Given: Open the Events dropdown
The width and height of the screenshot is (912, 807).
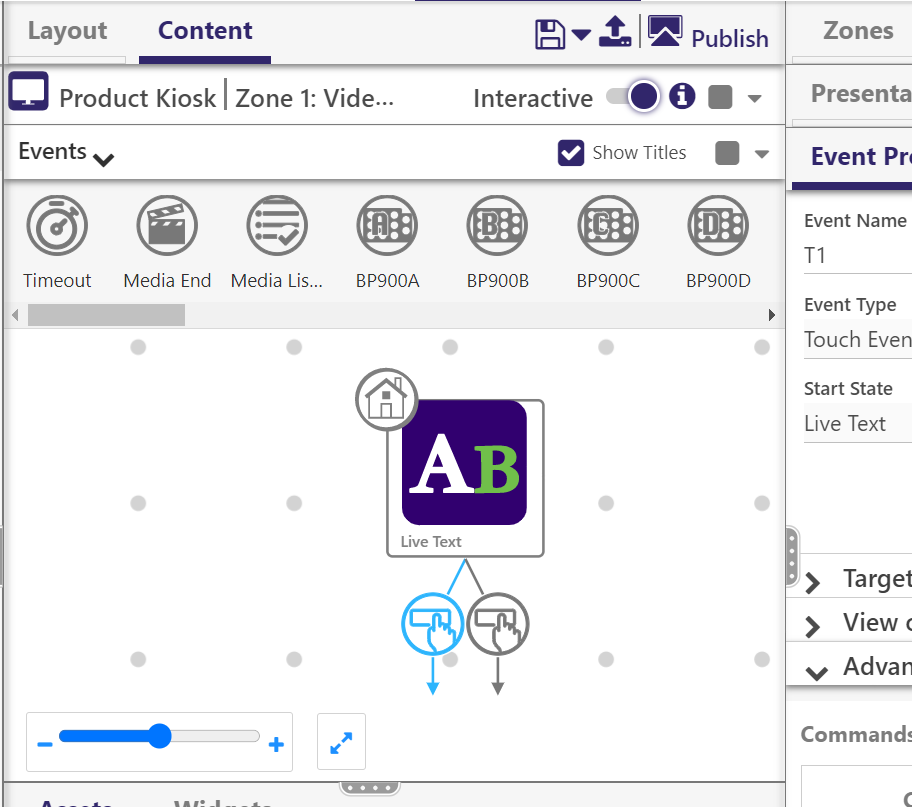Looking at the screenshot, I should pos(67,153).
